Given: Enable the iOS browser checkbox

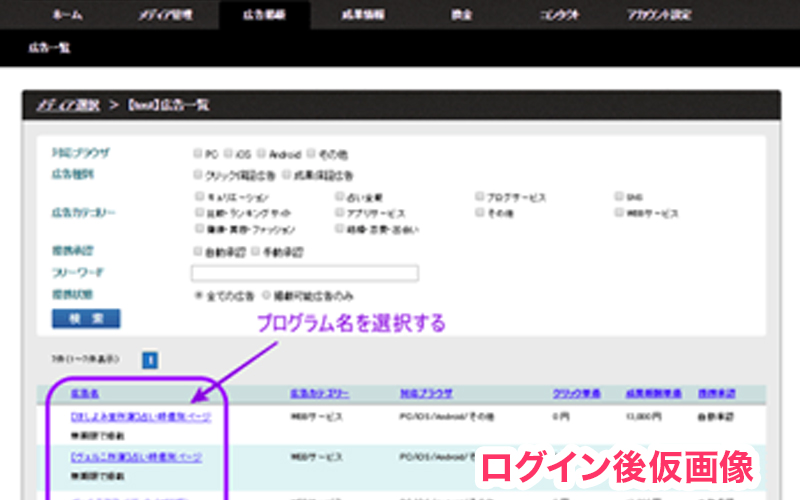Looking at the screenshot, I should 229,155.
